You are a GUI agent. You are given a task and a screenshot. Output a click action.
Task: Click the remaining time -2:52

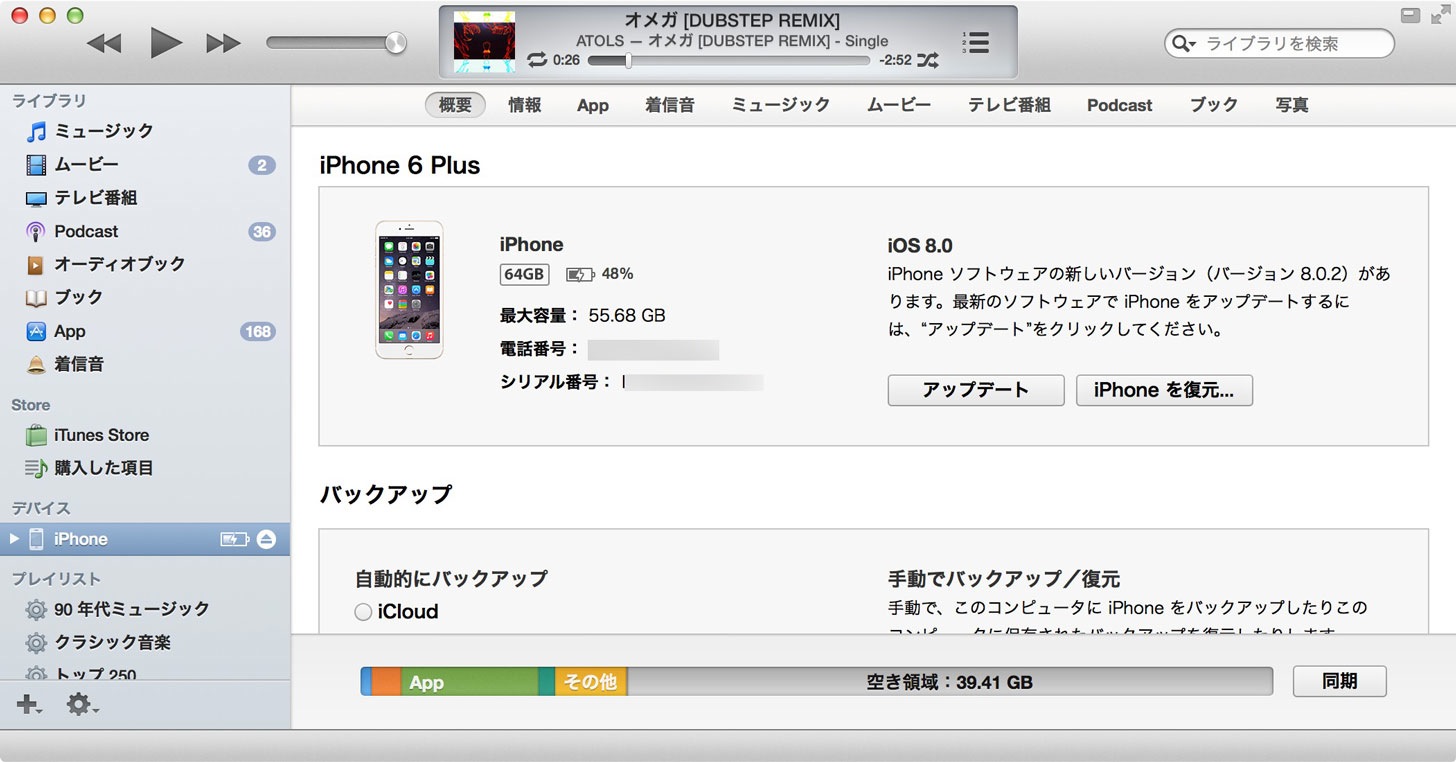895,60
